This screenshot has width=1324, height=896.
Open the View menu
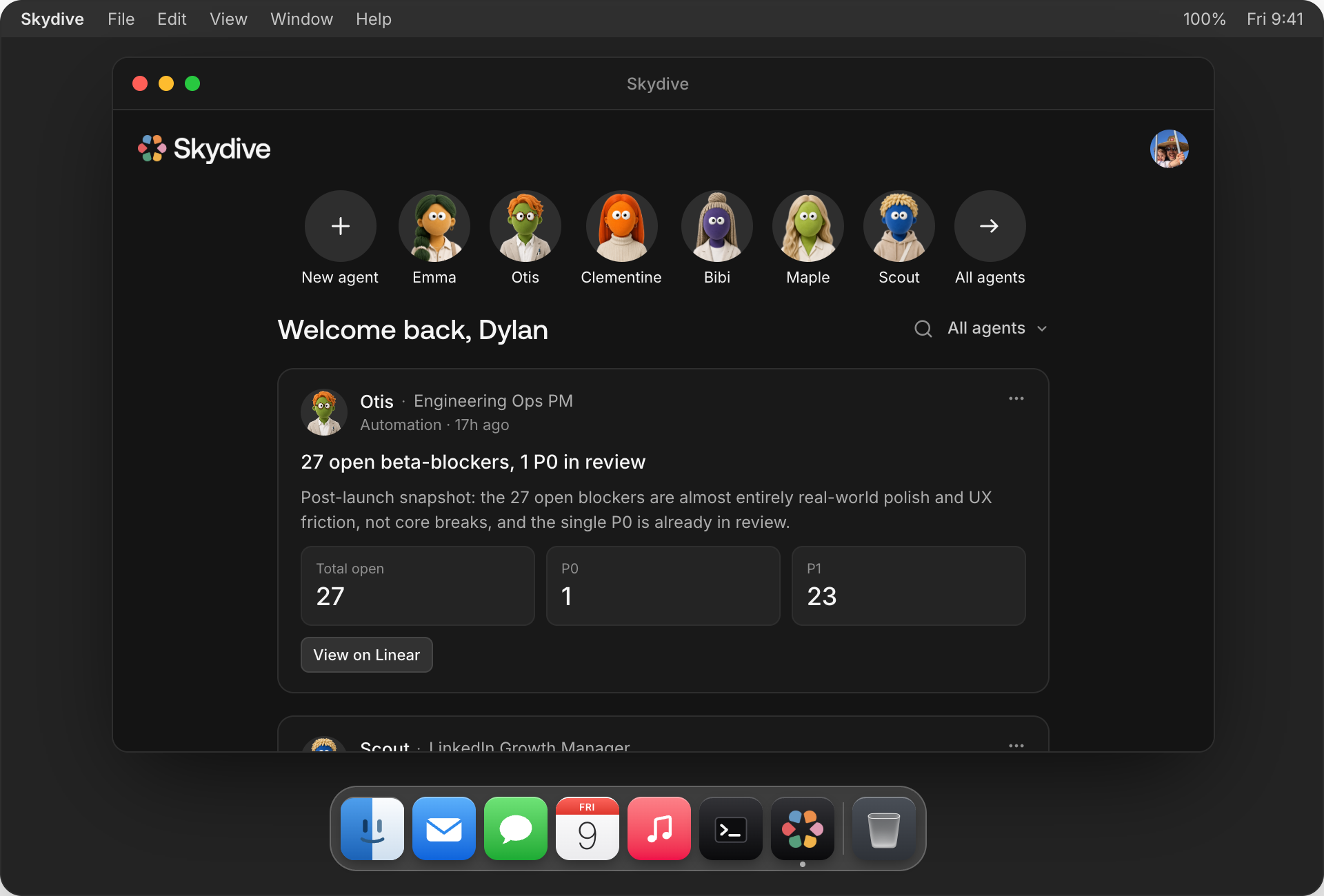[228, 19]
